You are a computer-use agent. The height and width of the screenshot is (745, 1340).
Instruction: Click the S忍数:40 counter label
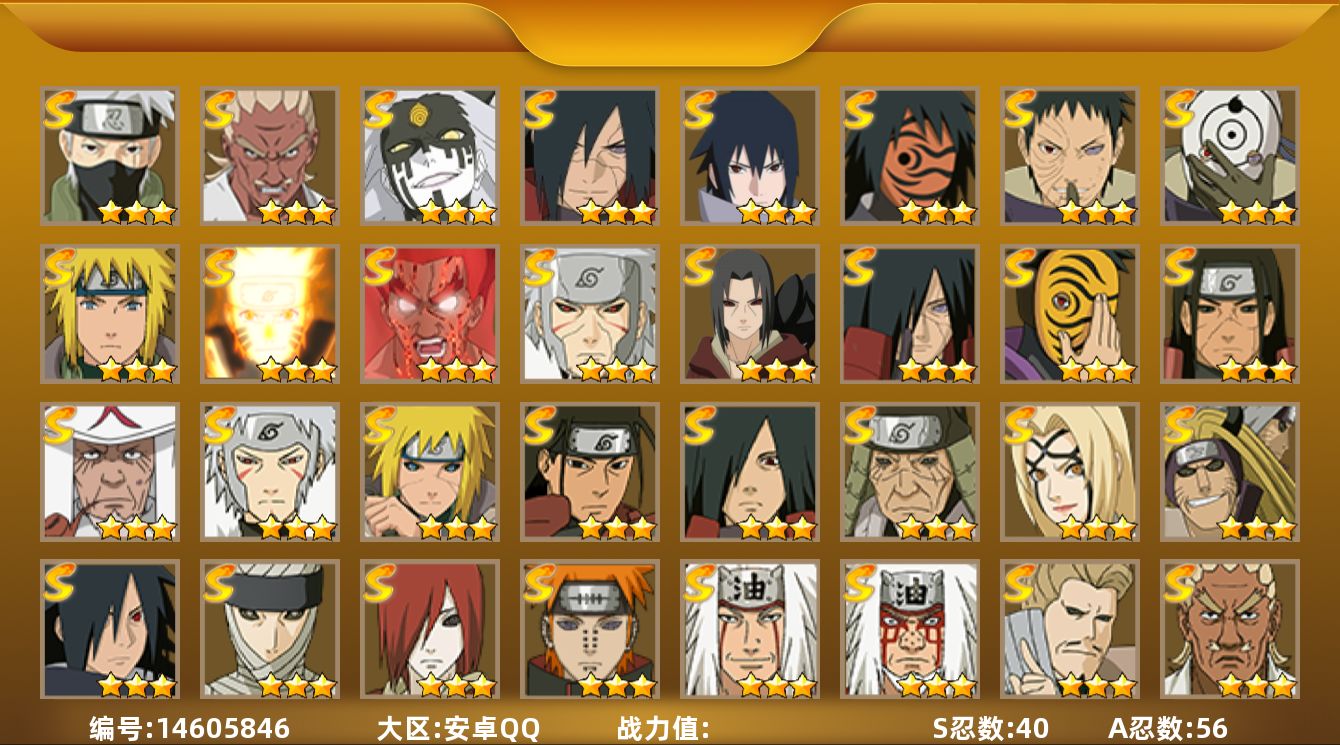point(991,728)
